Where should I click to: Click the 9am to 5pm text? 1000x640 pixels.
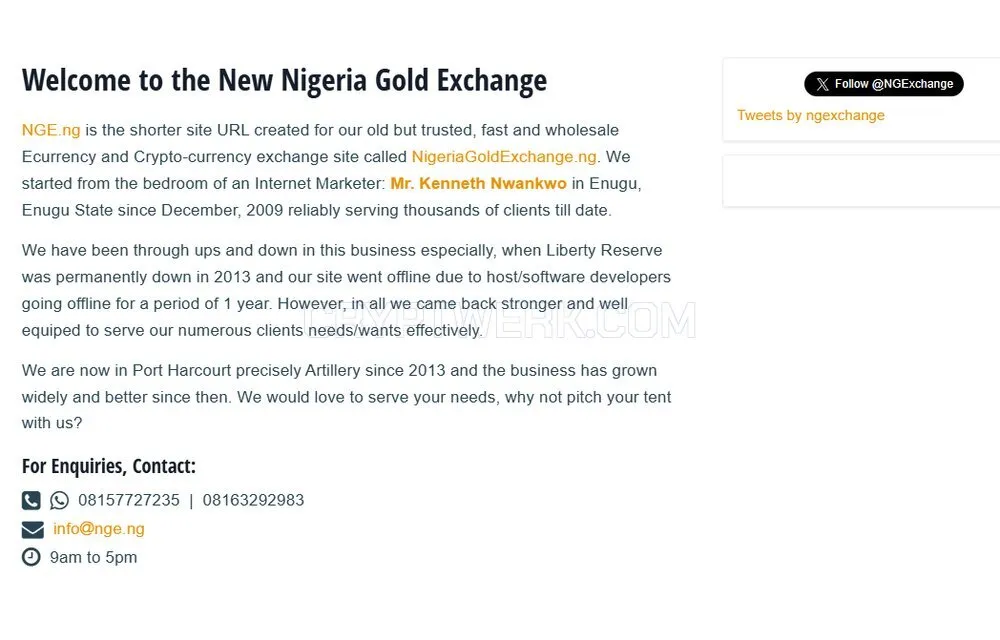[x=93, y=558]
